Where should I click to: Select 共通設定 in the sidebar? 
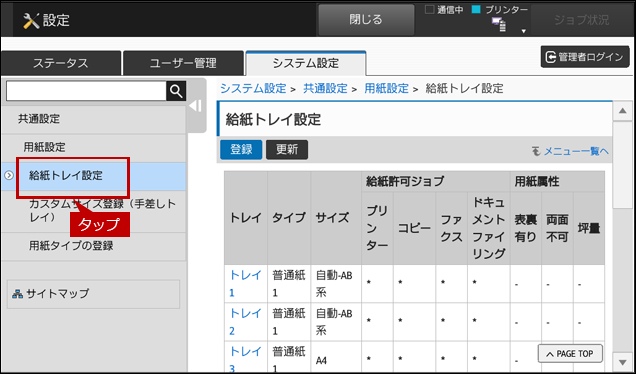click(x=93, y=119)
